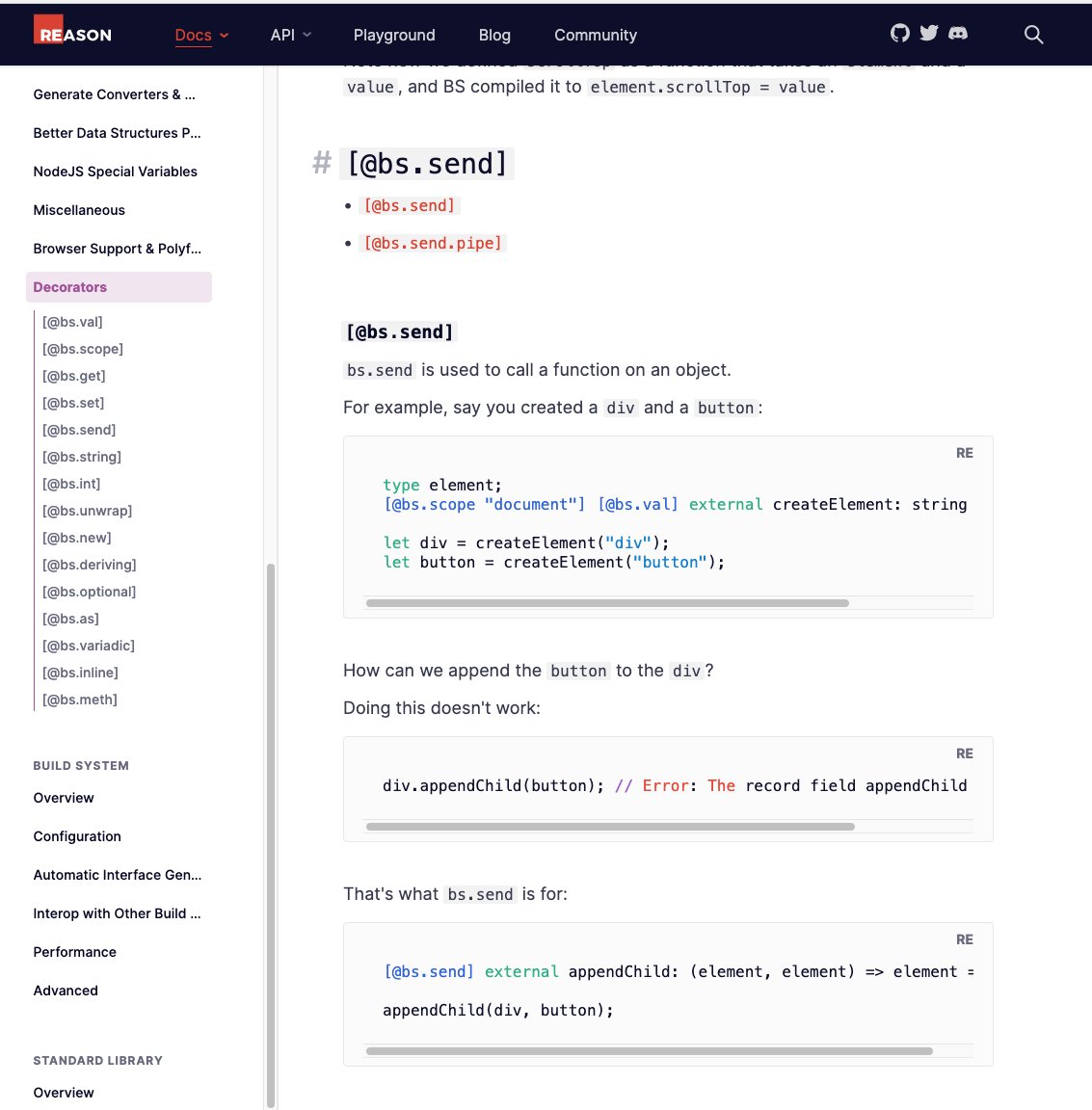Expand the Docs dropdown menu
Screen dimensions: 1092x1110
tap(201, 35)
